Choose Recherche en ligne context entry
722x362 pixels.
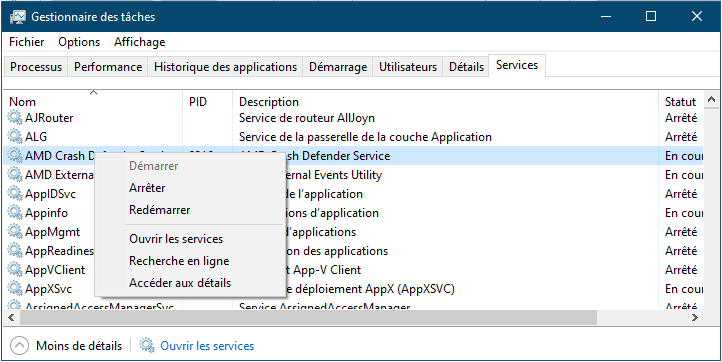click(189, 261)
